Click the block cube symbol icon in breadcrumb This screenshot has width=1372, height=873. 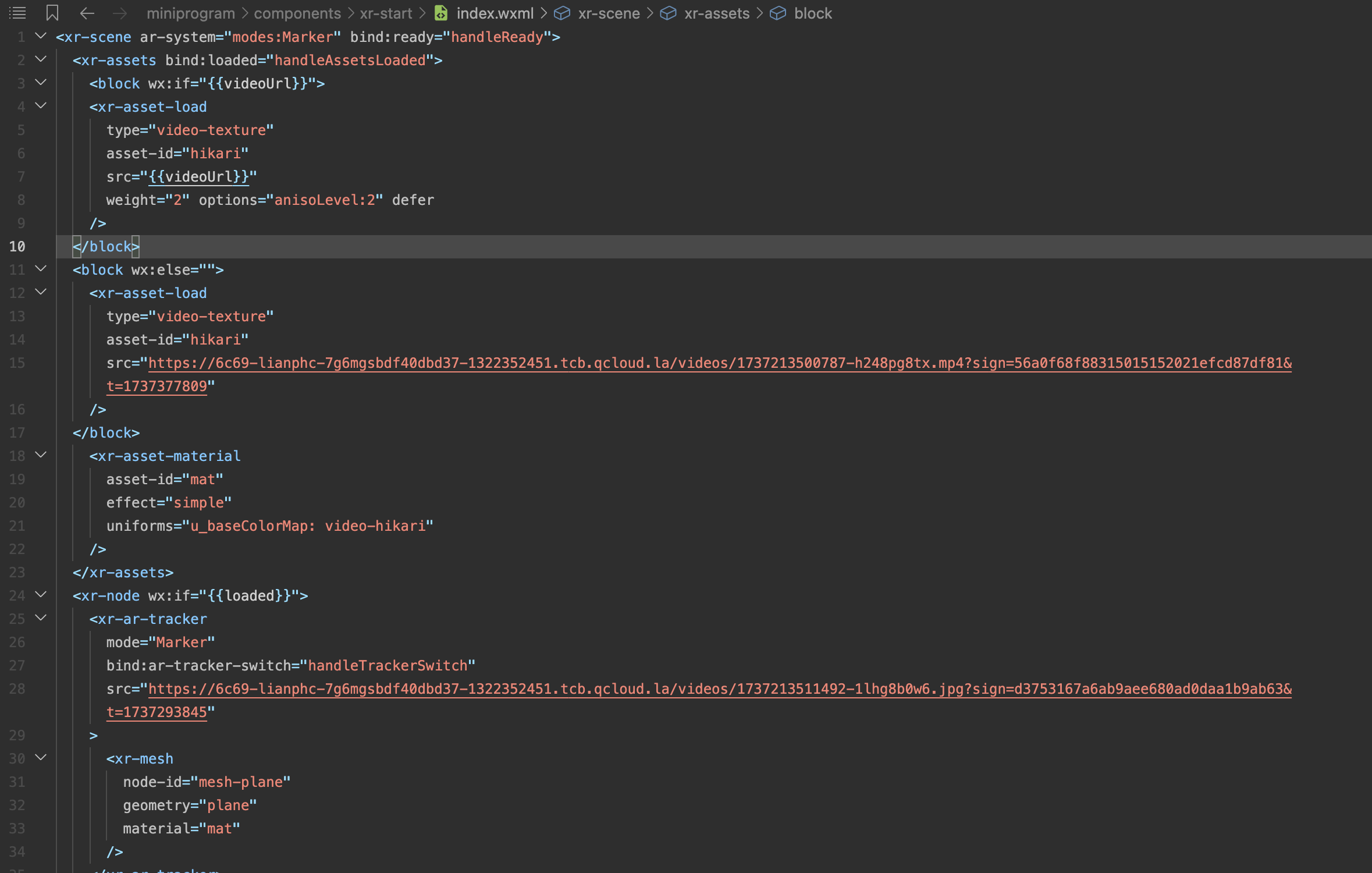click(778, 13)
